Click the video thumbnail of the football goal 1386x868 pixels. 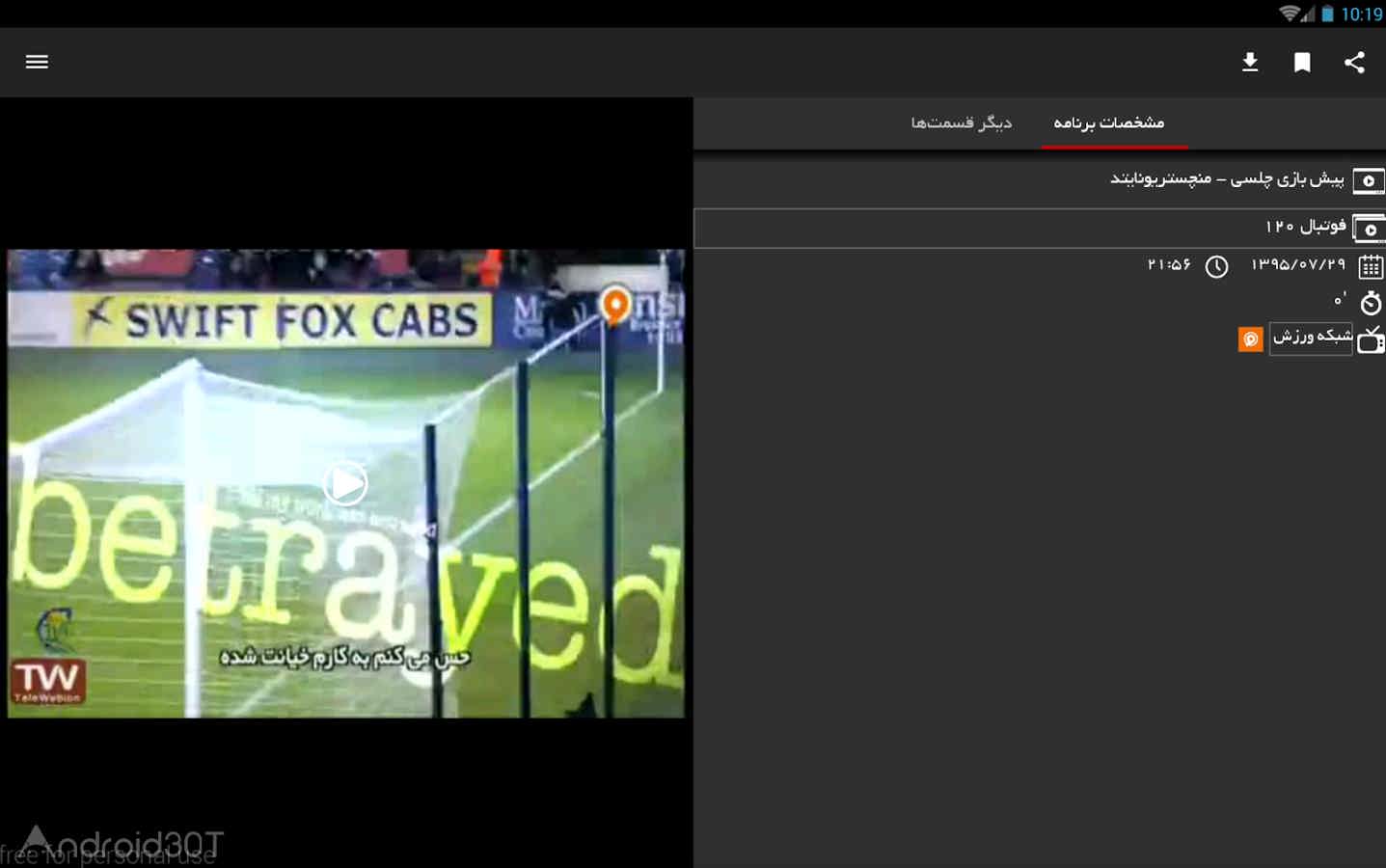tap(346, 483)
